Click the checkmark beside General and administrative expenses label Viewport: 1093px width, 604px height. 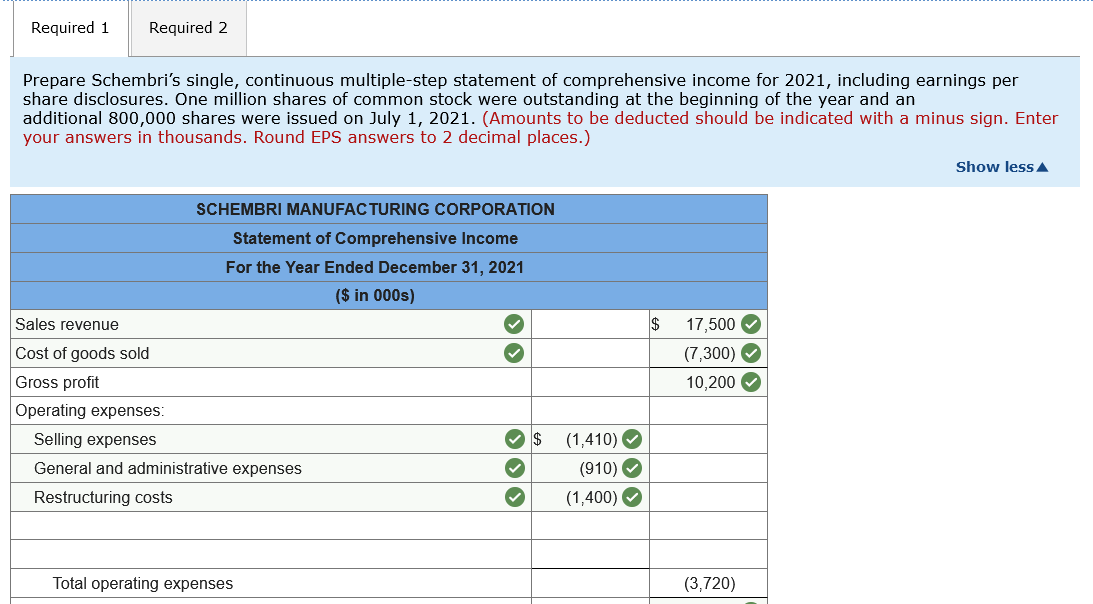514,468
